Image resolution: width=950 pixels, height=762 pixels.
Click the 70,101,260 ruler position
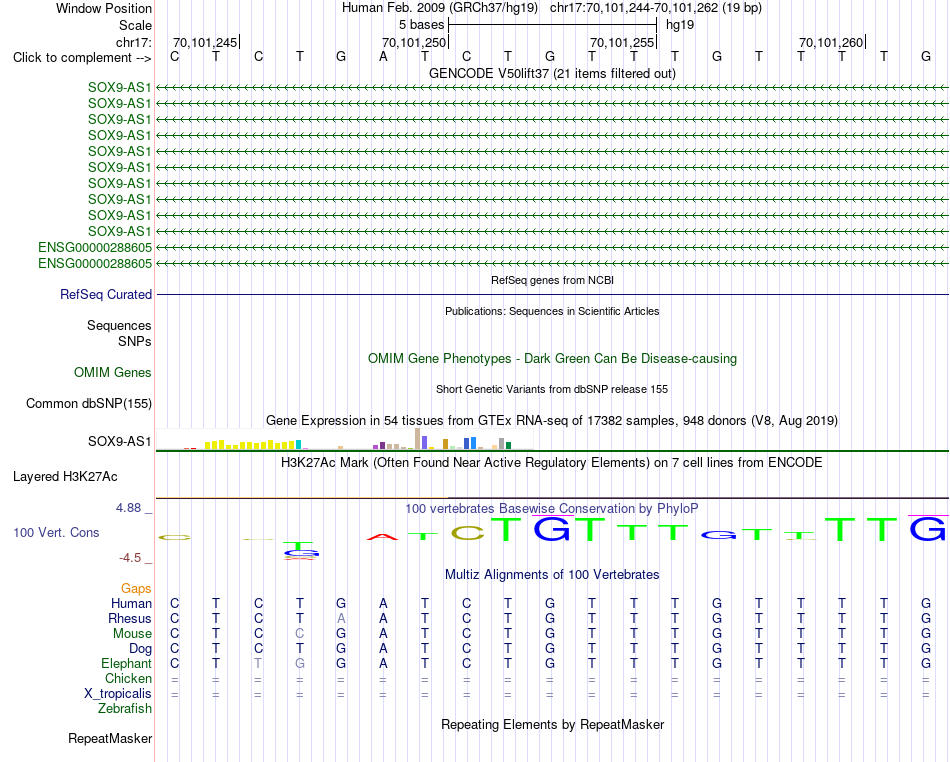(x=831, y=42)
